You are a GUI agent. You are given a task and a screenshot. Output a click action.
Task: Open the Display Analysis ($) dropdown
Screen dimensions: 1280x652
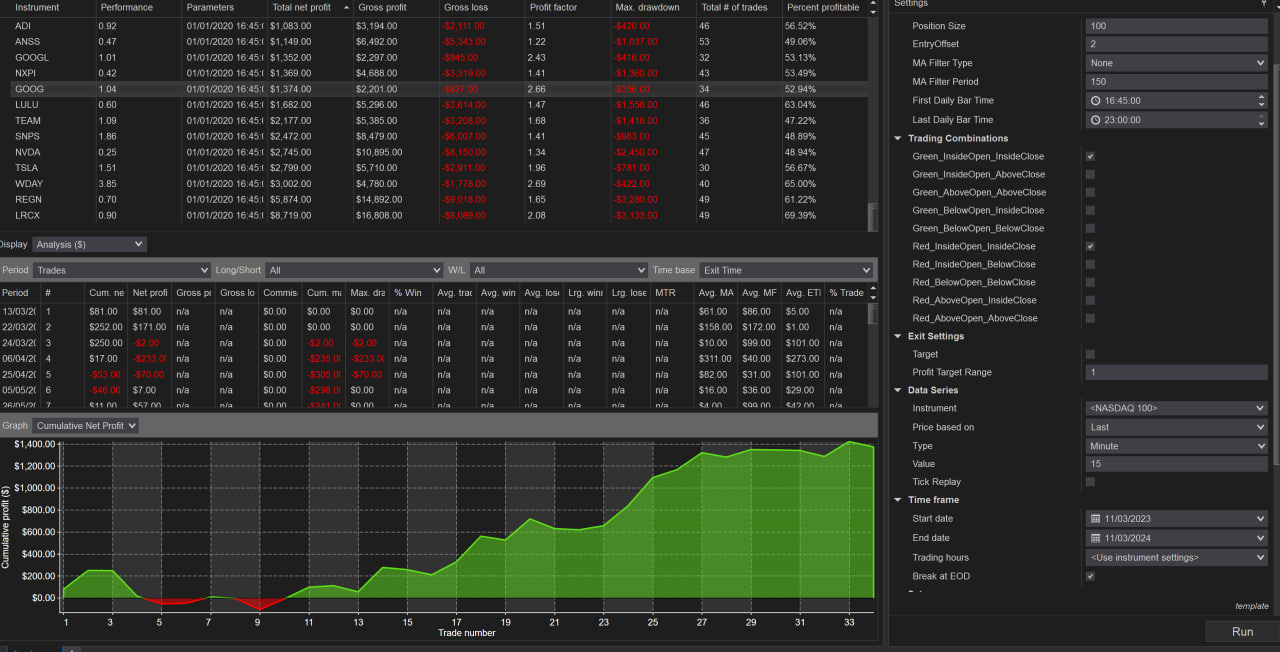click(x=89, y=244)
